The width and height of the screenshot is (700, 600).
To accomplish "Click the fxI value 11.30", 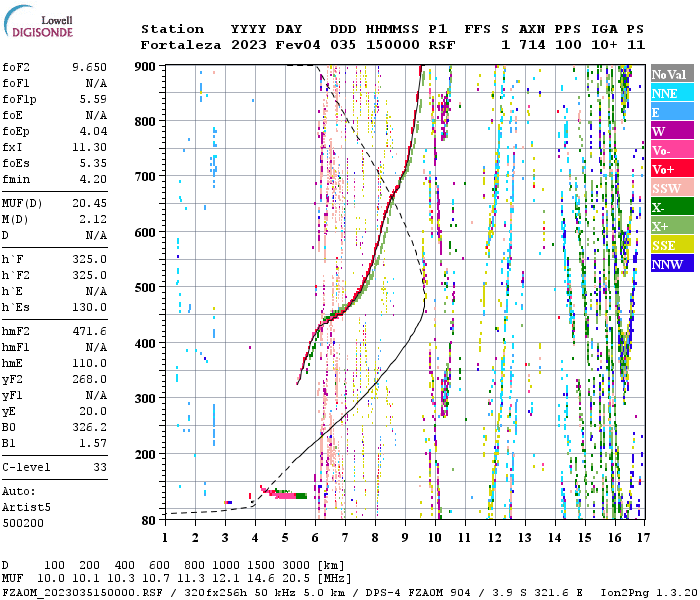I will point(89,147).
